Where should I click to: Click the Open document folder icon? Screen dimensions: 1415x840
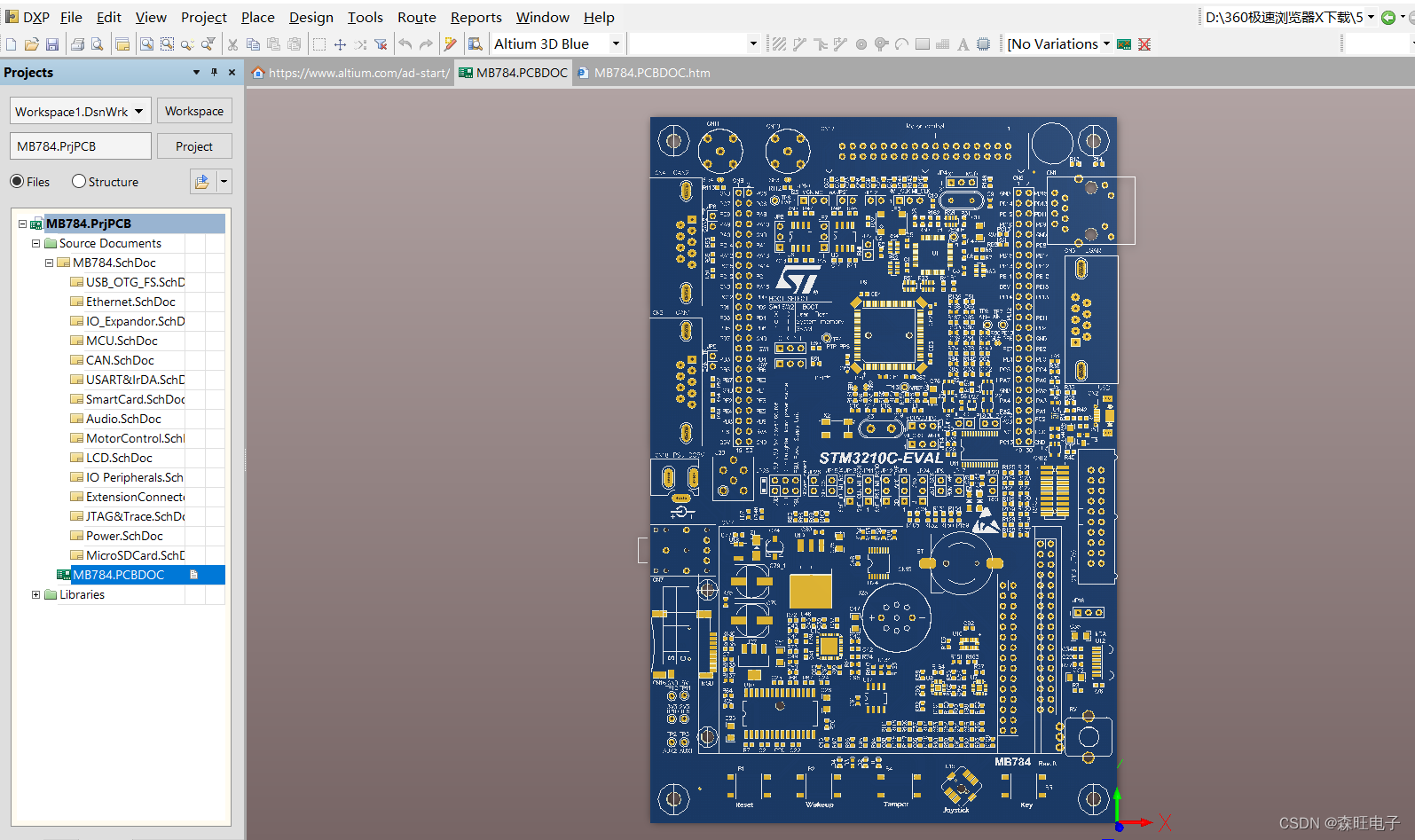point(32,44)
